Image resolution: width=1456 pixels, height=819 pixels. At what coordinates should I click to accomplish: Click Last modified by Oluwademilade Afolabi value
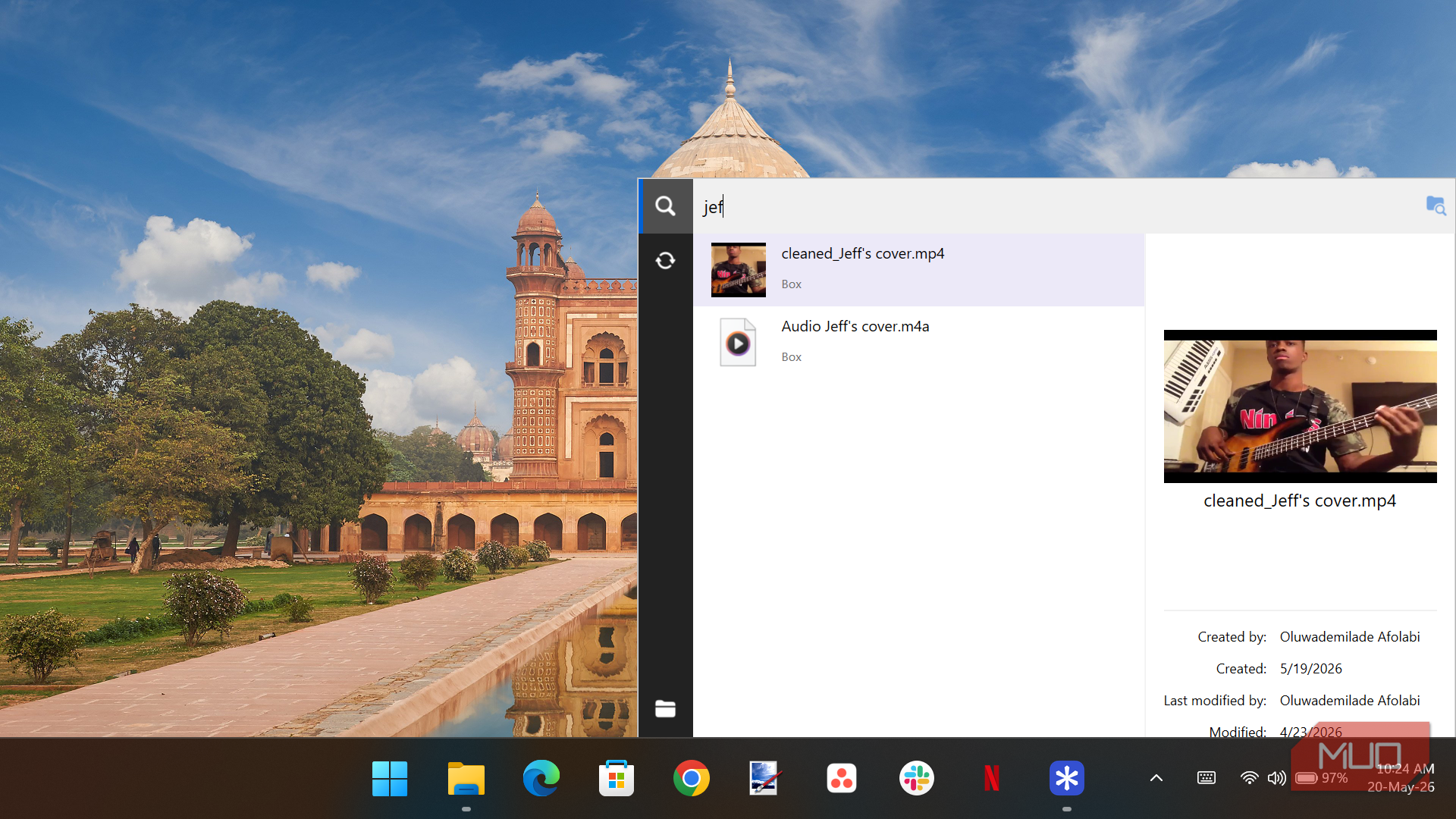pyautogui.click(x=1350, y=701)
